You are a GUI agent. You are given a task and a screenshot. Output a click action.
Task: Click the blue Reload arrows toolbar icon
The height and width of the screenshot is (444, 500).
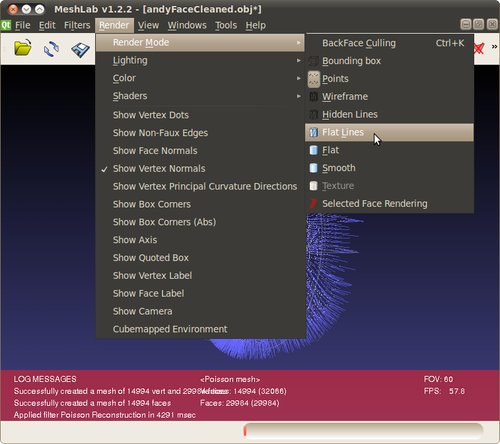(x=51, y=49)
